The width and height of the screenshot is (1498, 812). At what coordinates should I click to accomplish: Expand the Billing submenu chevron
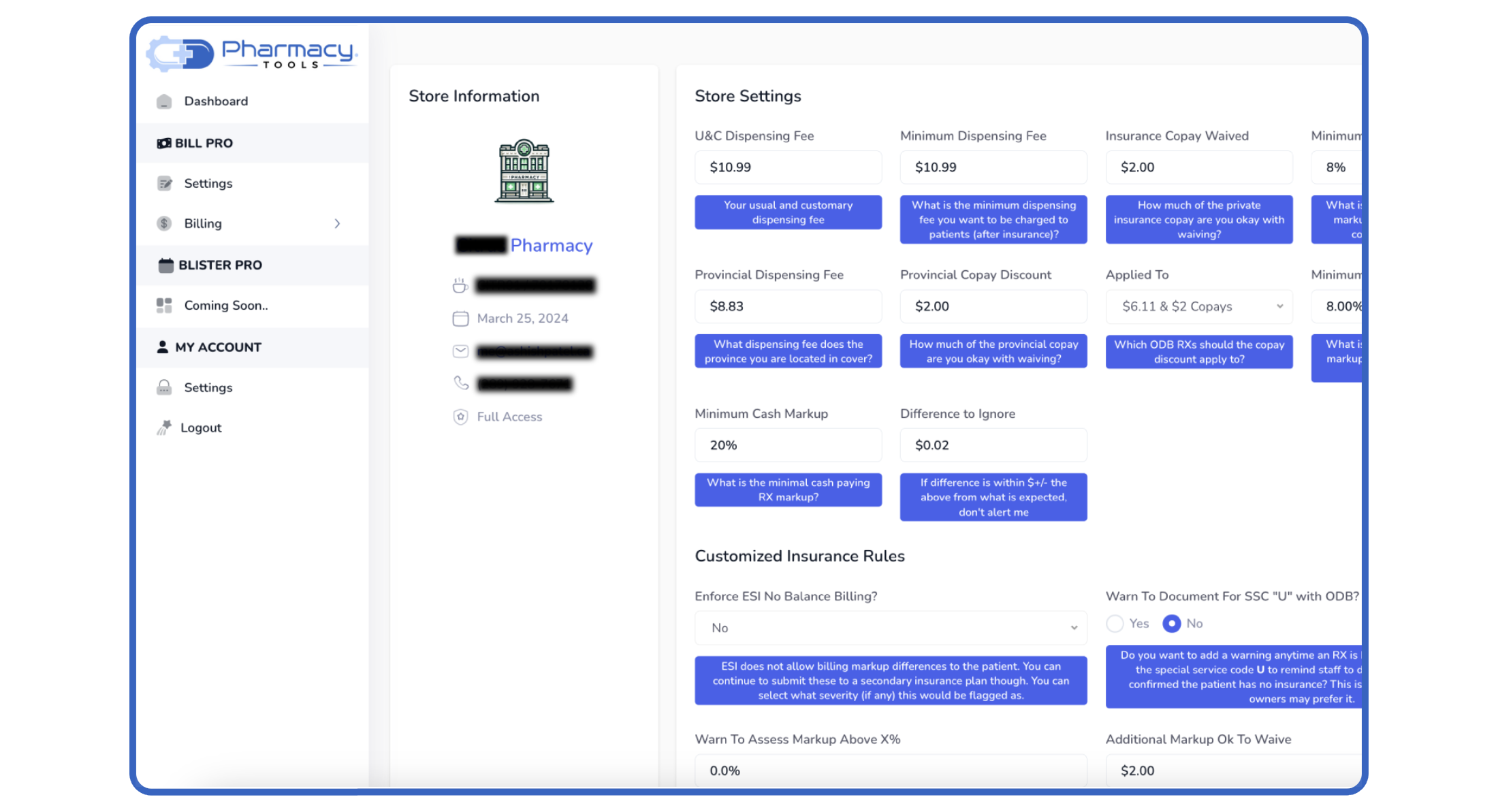tap(337, 223)
